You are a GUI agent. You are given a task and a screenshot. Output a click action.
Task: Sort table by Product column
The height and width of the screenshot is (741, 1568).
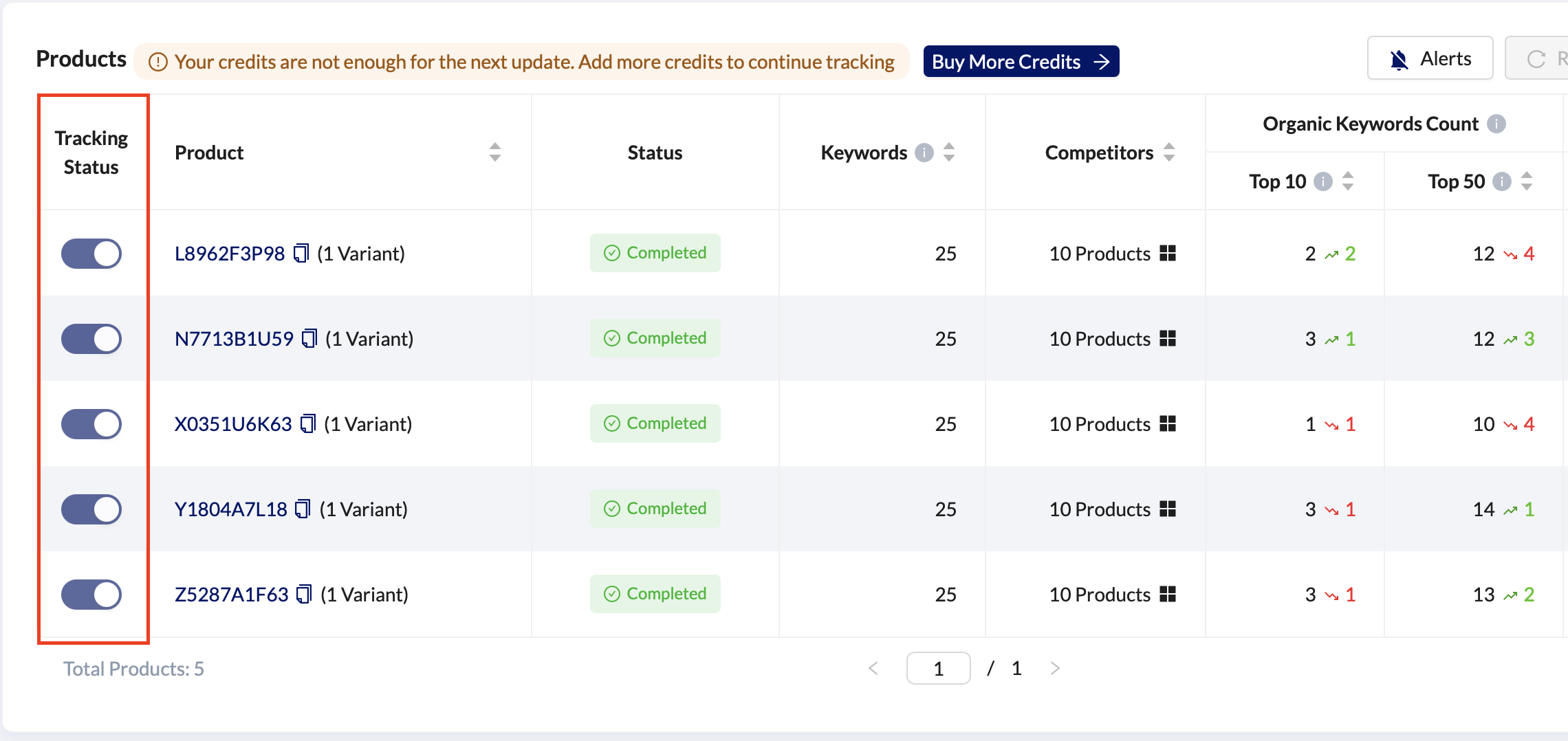point(494,153)
